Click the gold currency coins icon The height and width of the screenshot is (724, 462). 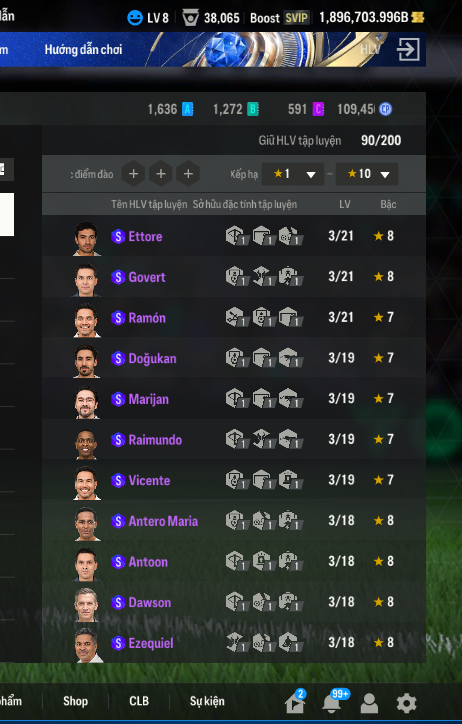coord(418,18)
